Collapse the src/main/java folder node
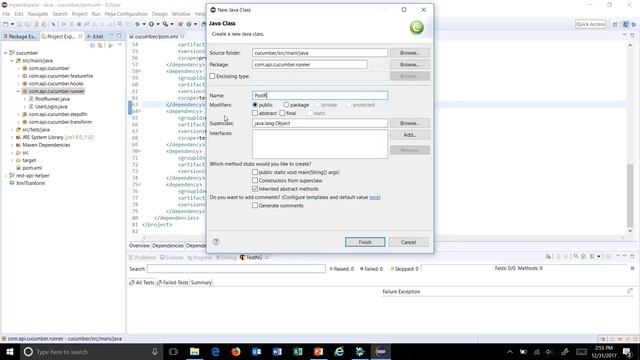640x360 pixels. coord(12,60)
